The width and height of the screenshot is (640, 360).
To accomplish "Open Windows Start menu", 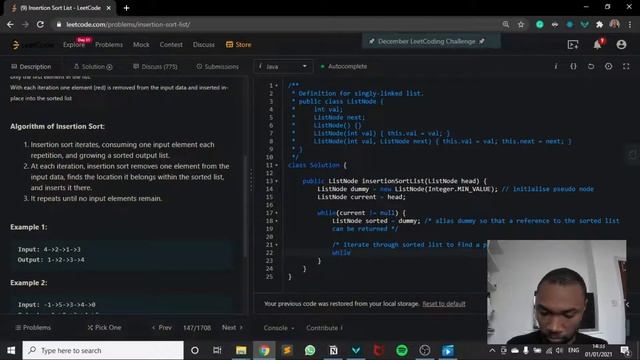I will [x=11, y=350].
